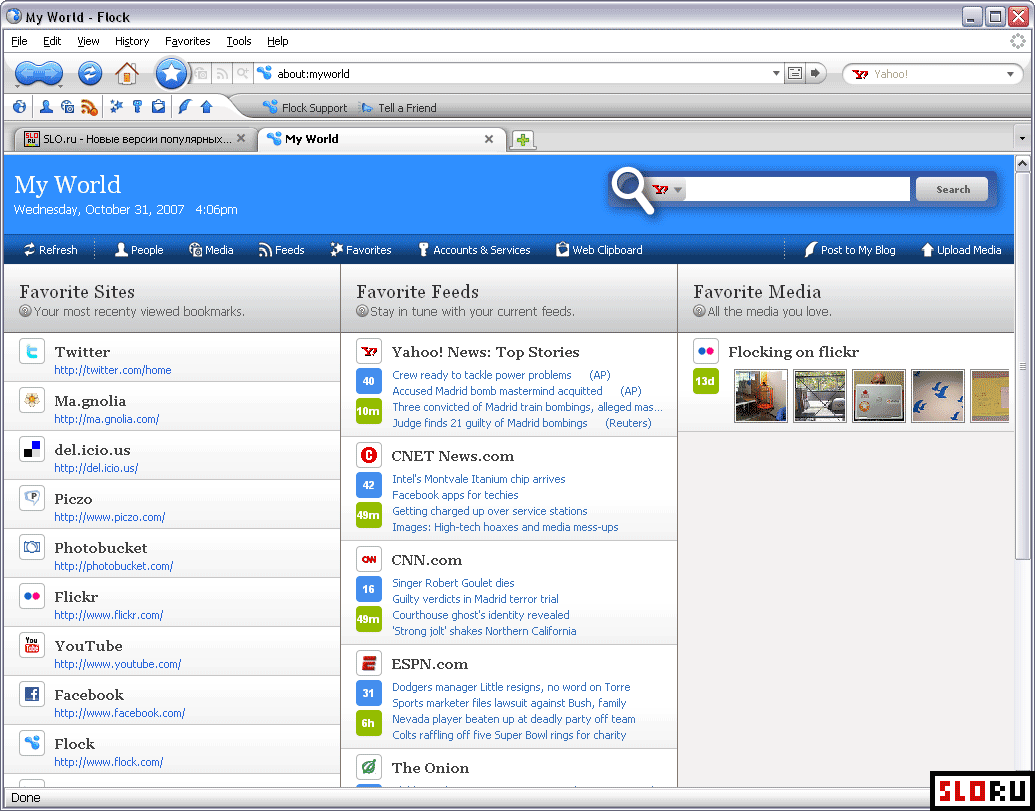Click the media stream icon in address bar
This screenshot has width=1035, height=811.
pyautogui.click(x=201, y=74)
